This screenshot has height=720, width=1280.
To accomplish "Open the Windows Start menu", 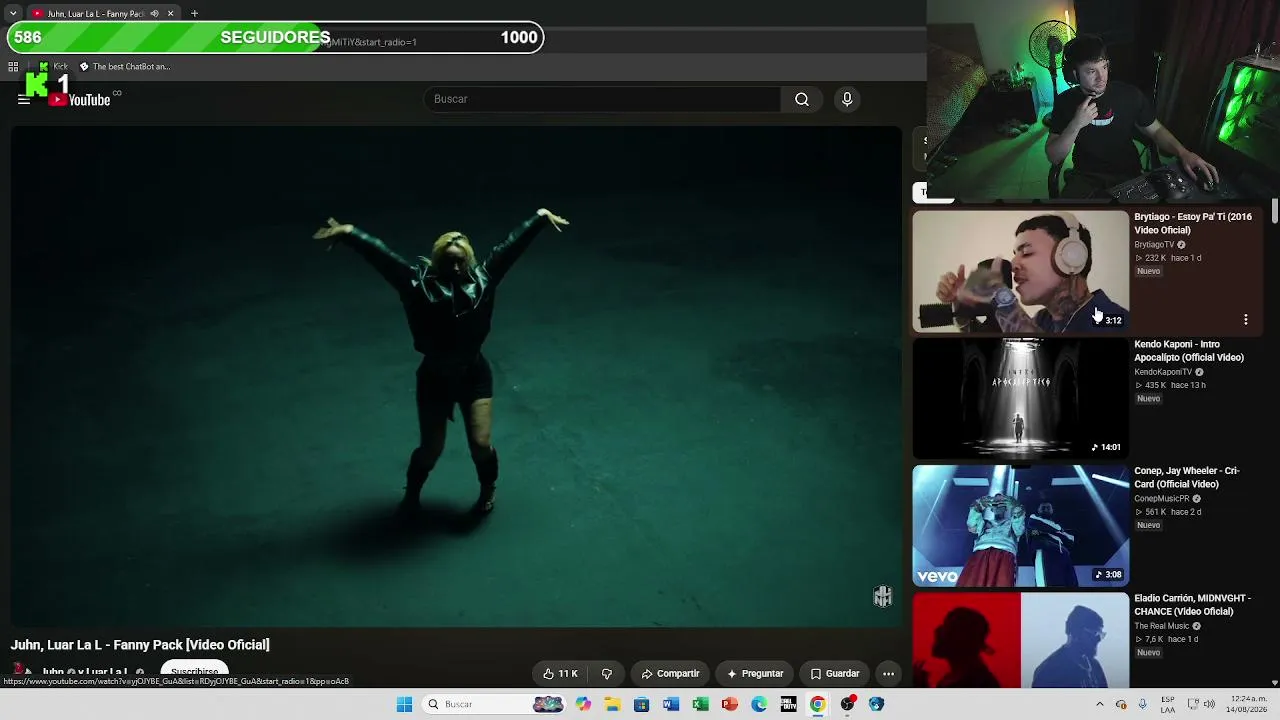I will tap(404, 705).
